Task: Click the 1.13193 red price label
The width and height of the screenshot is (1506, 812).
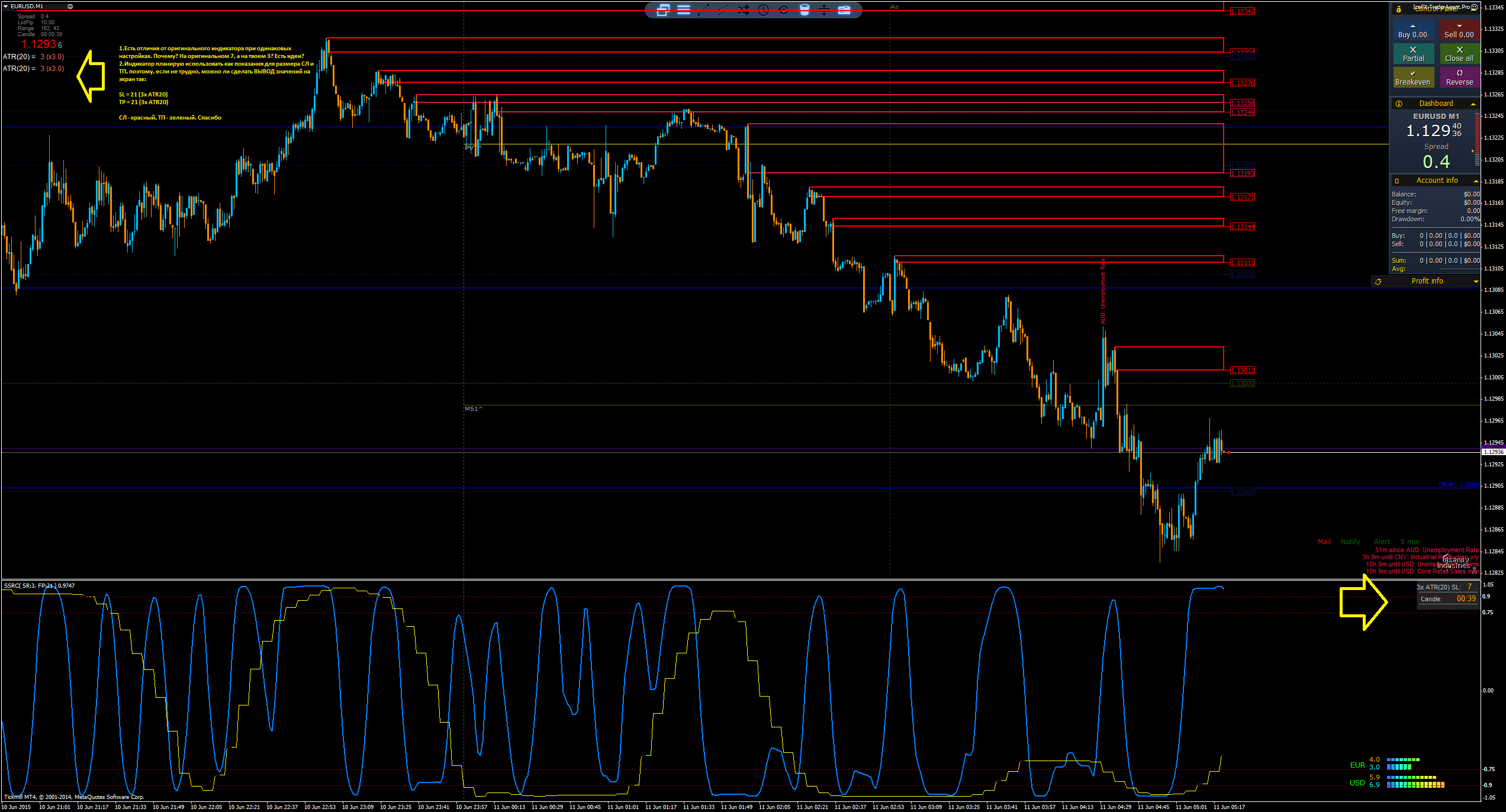Action: [1242, 173]
